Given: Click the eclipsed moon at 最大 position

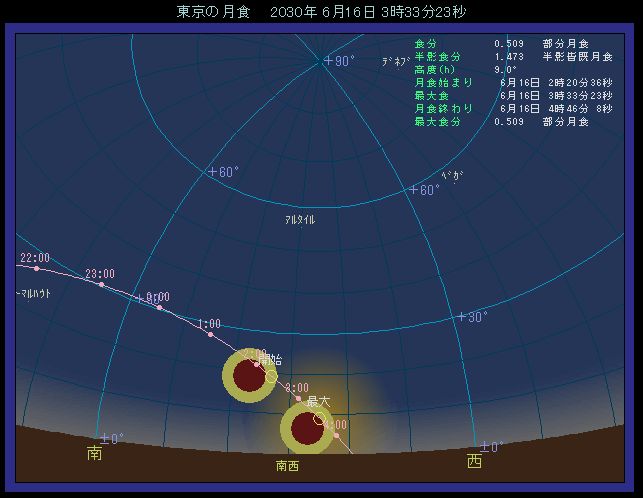Looking at the screenshot, I should pos(306,427).
